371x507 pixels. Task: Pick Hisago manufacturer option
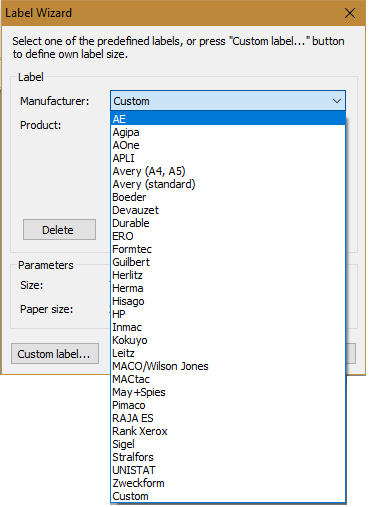click(228, 301)
